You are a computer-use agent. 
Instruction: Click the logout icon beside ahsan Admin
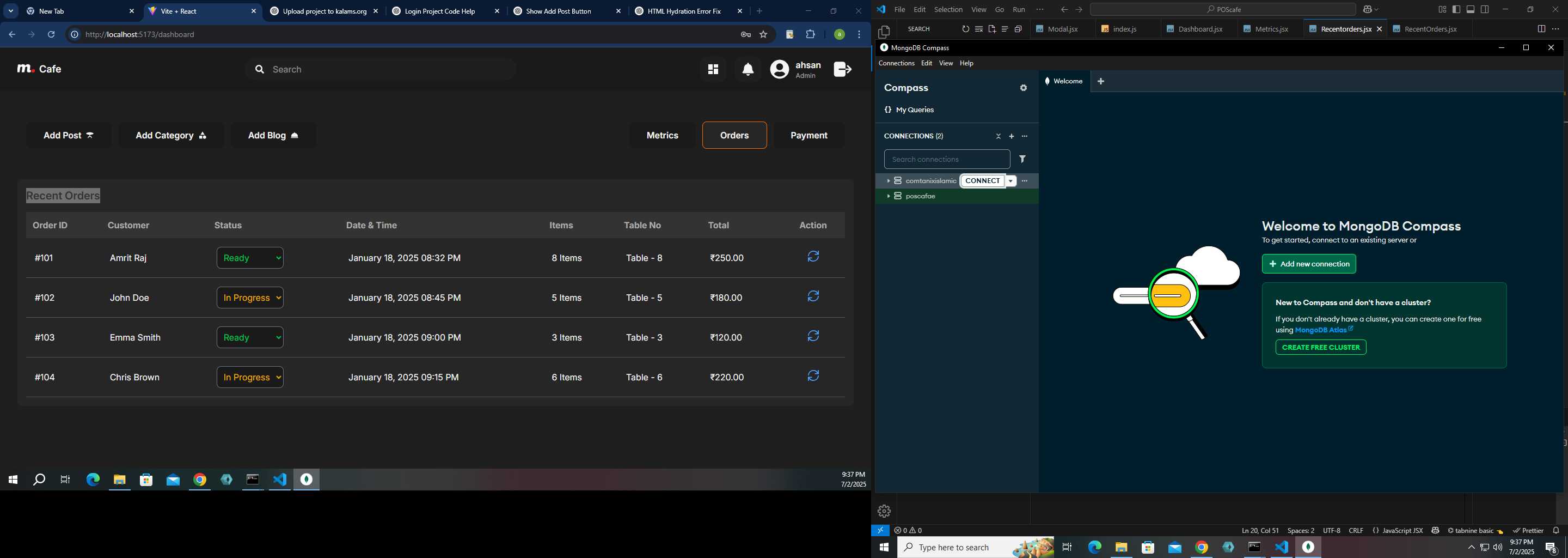[842, 69]
